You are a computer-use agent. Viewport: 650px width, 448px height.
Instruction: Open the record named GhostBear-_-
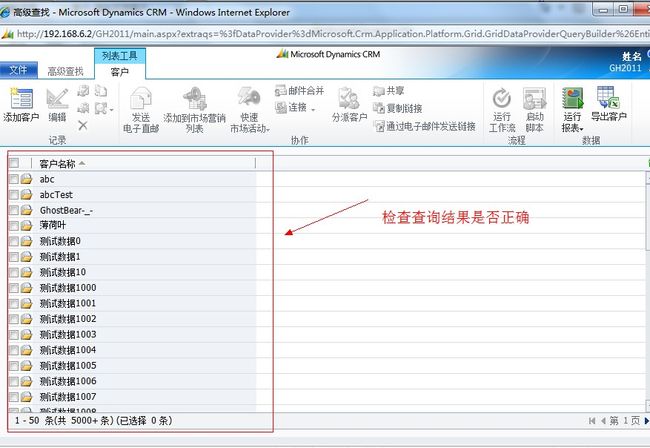click(66, 211)
